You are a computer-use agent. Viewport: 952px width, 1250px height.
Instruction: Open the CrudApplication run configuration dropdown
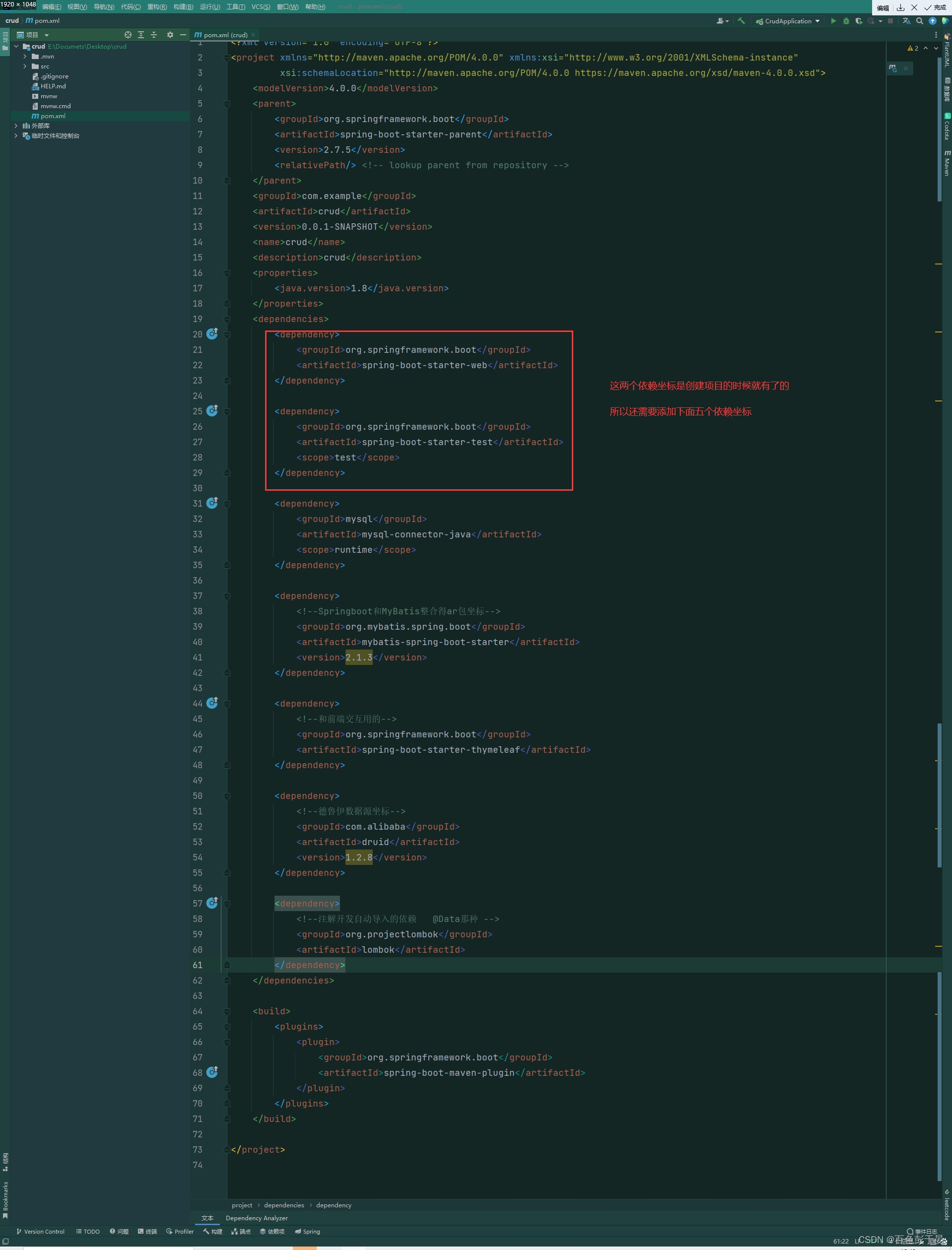tap(788, 21)
